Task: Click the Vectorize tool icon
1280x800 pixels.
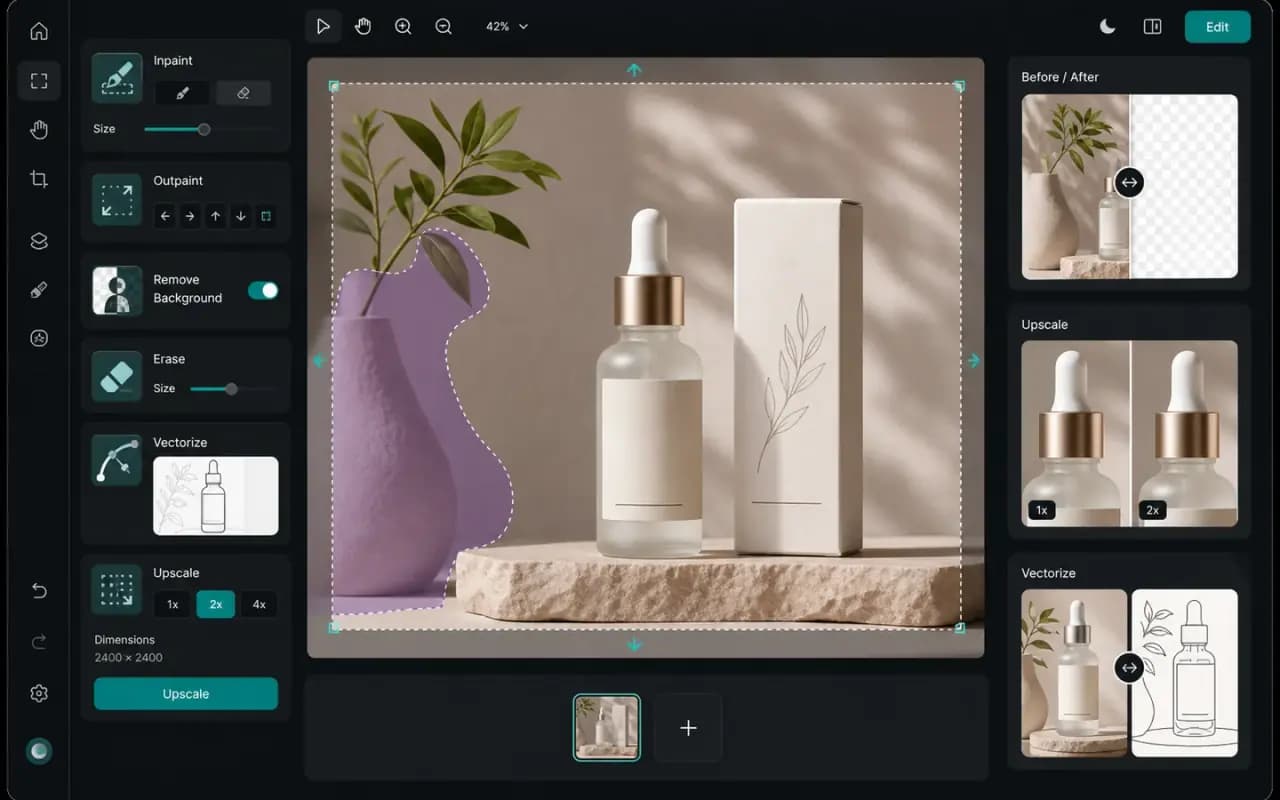Action: coord(117,460)
